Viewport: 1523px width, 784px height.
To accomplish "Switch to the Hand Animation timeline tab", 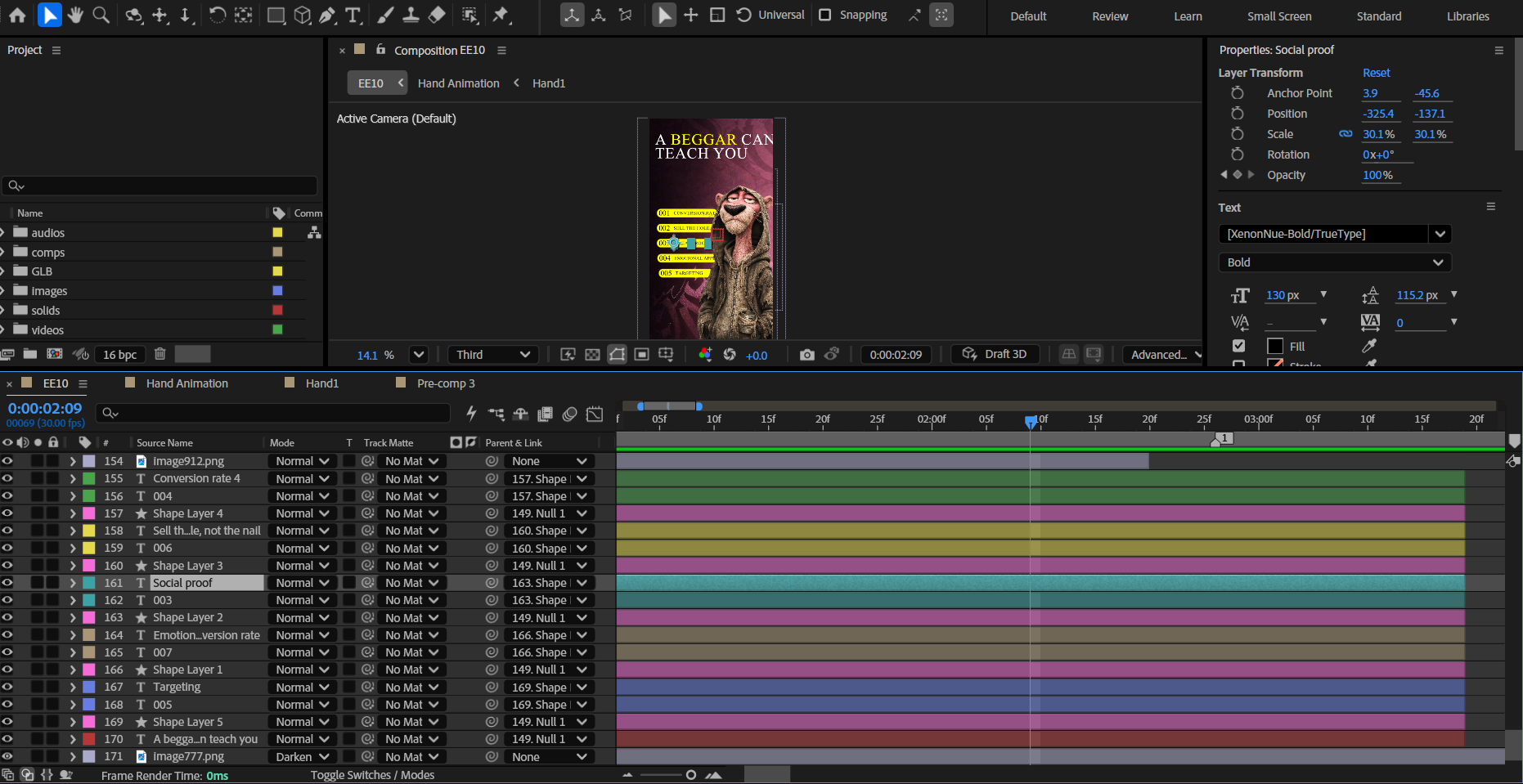I will (x=186, y=383).
